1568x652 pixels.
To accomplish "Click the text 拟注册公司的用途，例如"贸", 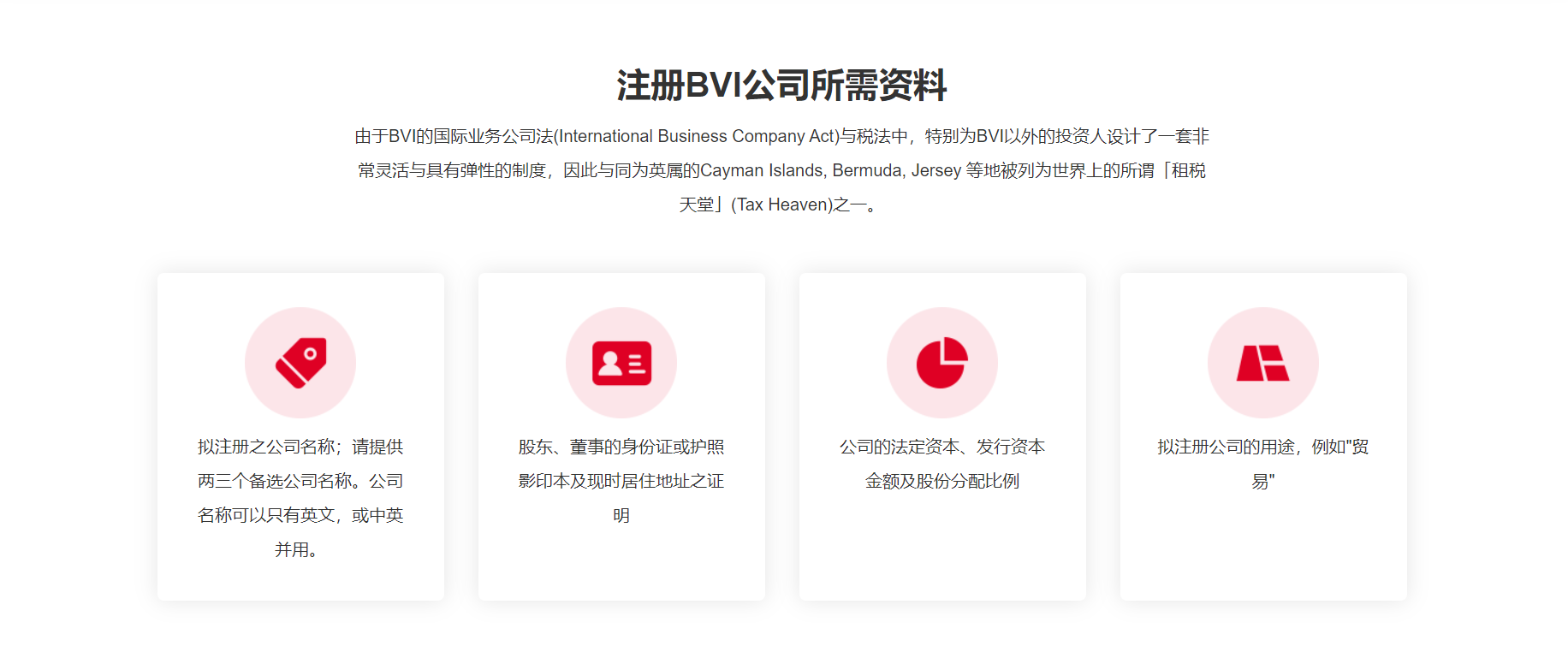I will point(1262,447).
